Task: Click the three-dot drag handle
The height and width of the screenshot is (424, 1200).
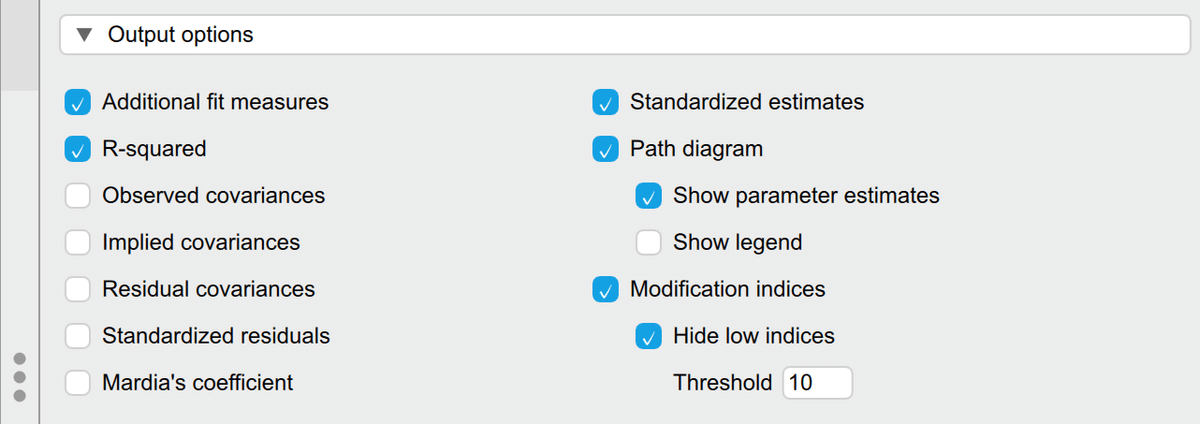Action: point(18,376)
